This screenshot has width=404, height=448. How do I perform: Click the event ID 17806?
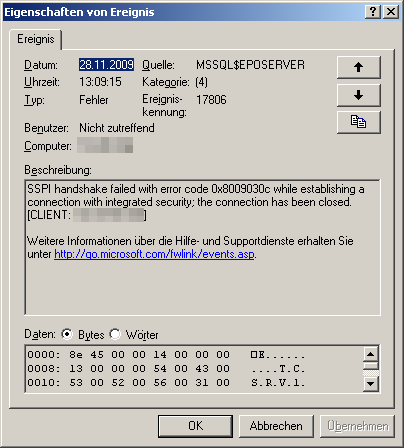211,100
